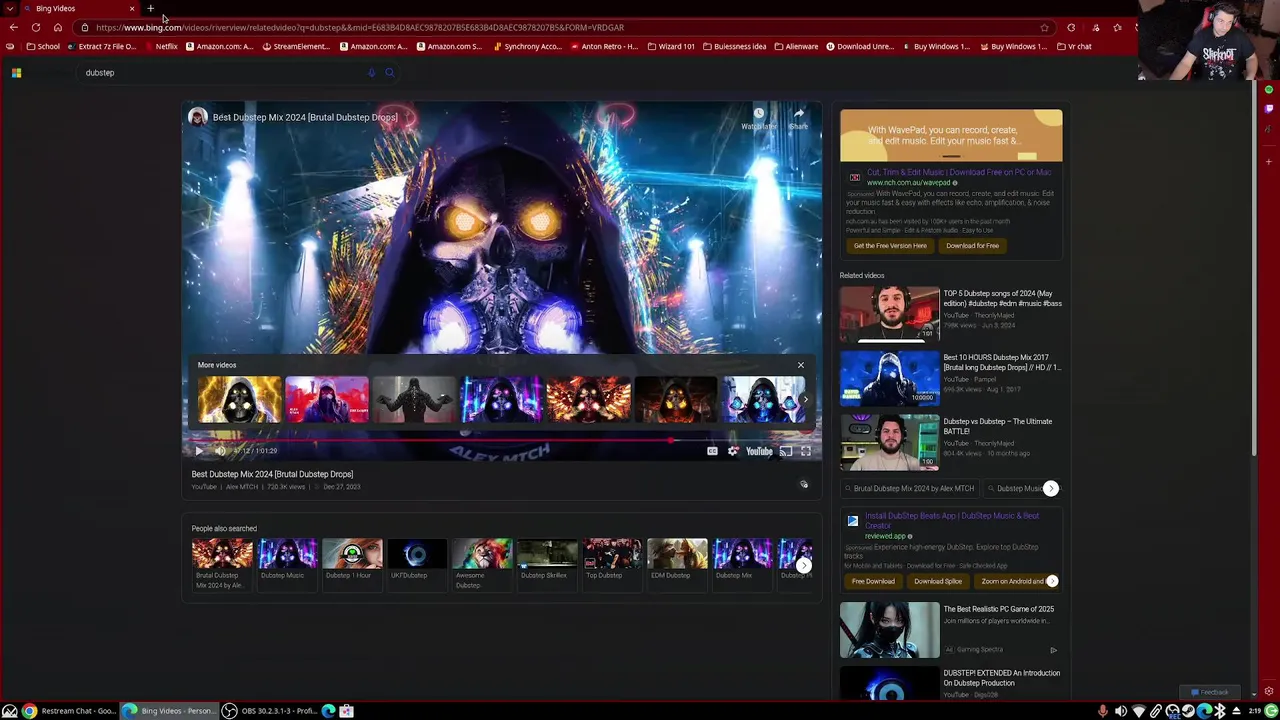Open the taskbar volume tray icon
The height and width of the screenshot is (720, 1280).
pos(1121,711)
